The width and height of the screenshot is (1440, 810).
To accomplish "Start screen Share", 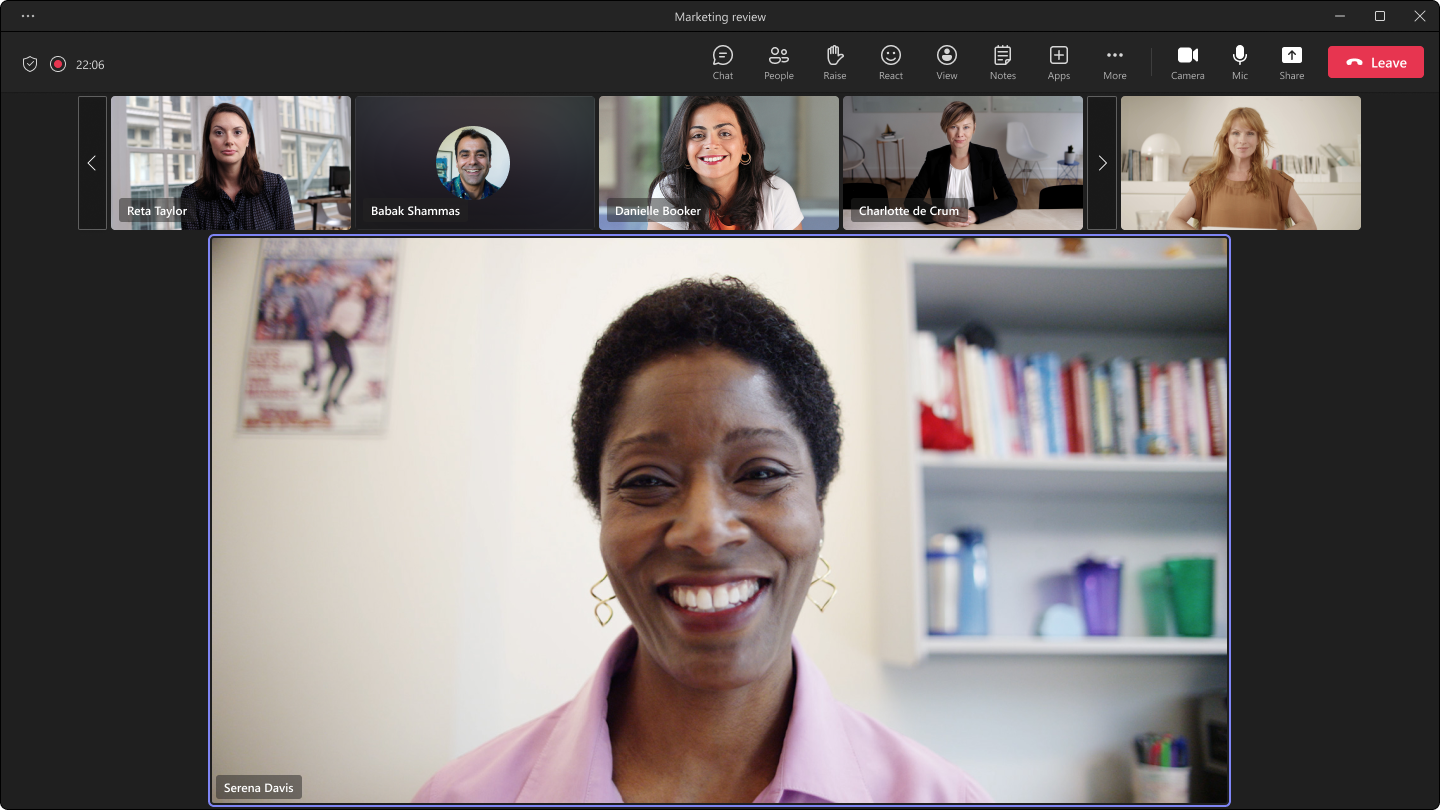I will pos(1291,61).
